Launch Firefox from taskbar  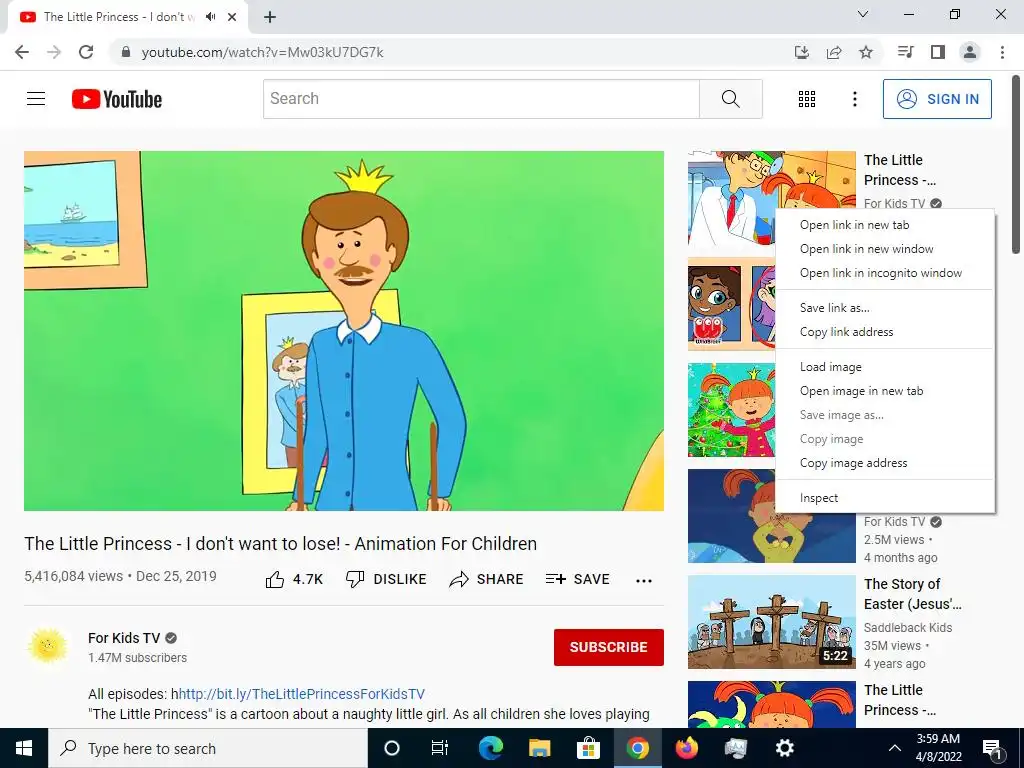click(686, 748)
